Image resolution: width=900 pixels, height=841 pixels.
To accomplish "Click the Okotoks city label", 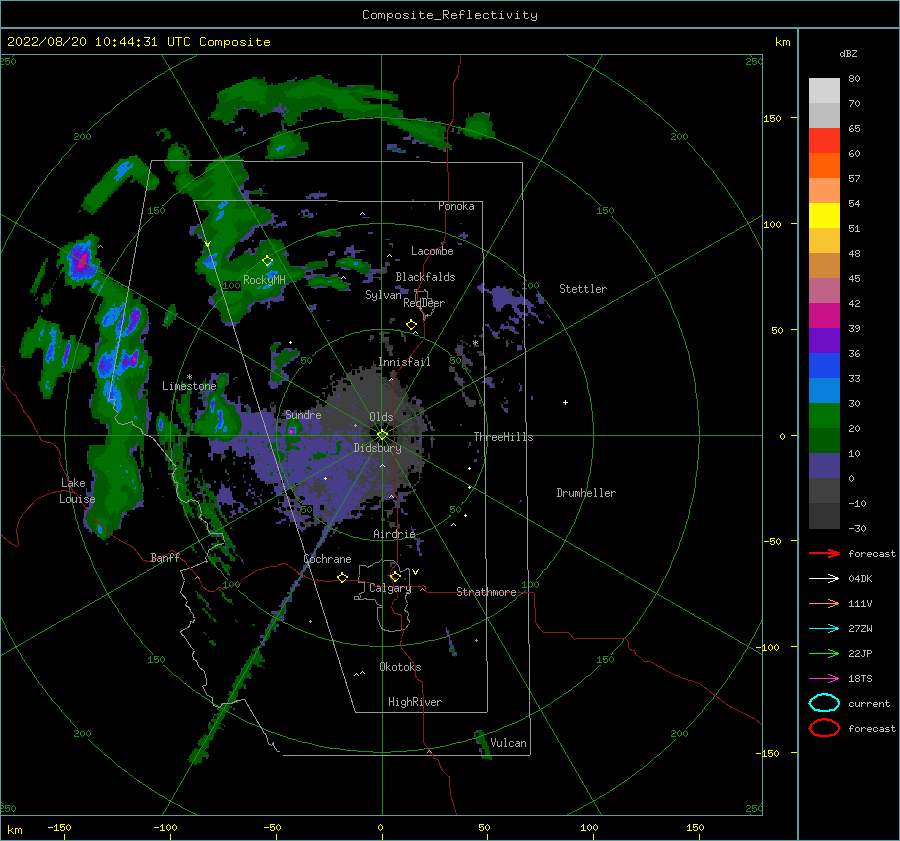I will point(400,667).
